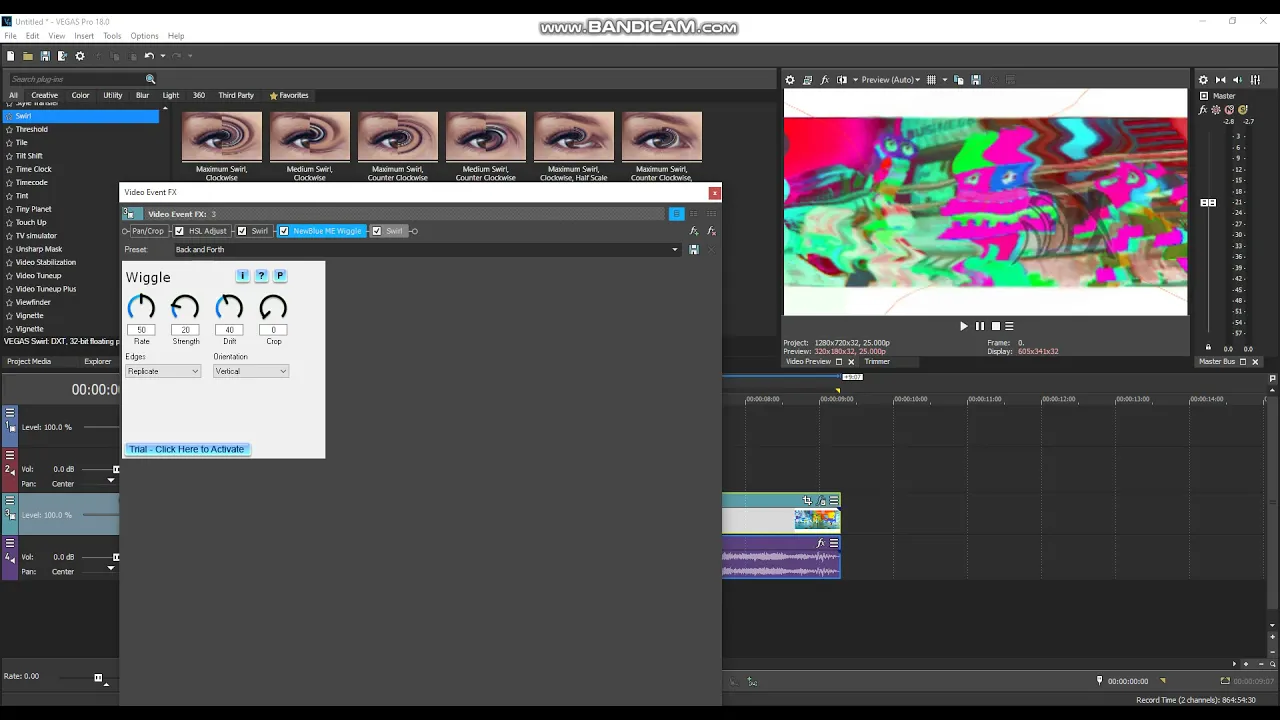Click the Undo arrow in the toolbar
This screenshot has height=720, width=1280.
(x=148, y=56)
